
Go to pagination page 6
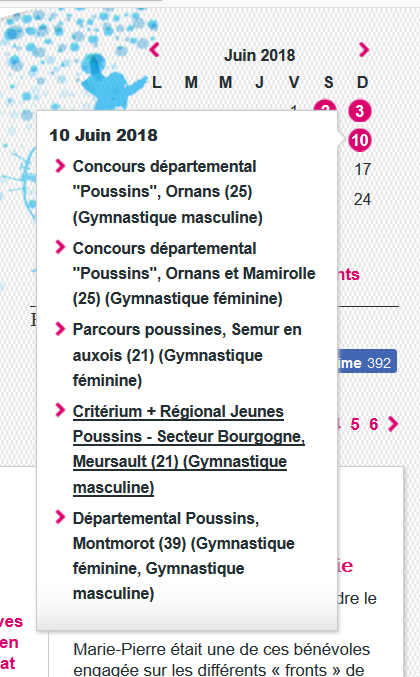tap(374, 424)
